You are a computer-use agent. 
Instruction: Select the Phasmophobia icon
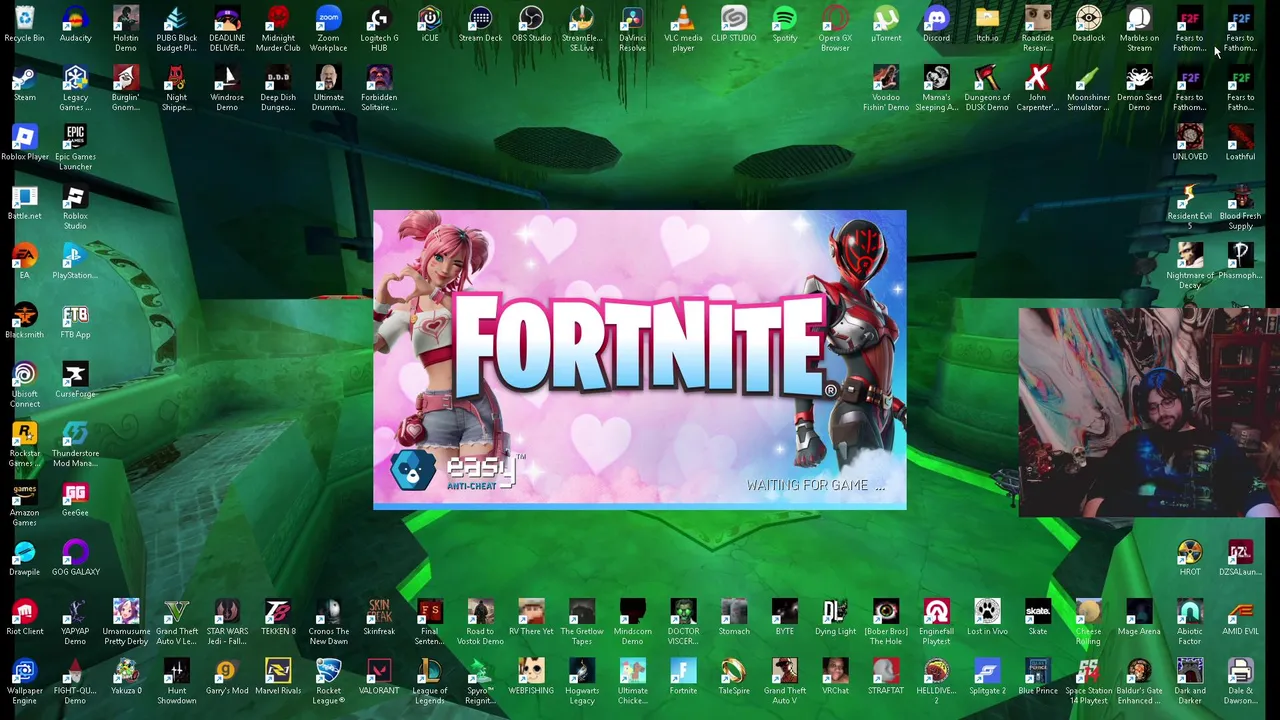1240,262
